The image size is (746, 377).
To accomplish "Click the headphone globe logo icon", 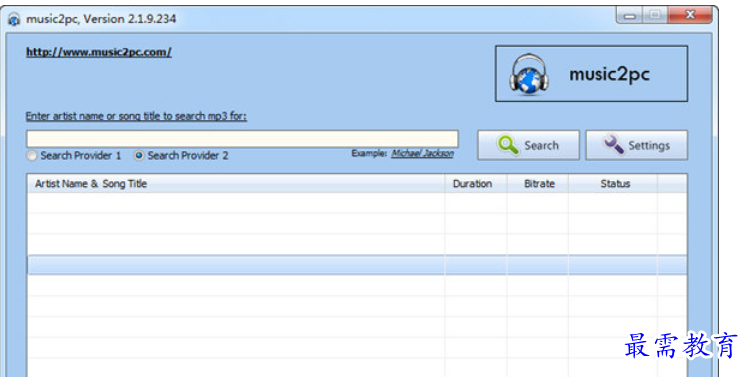I will click(x=529, y=74).
